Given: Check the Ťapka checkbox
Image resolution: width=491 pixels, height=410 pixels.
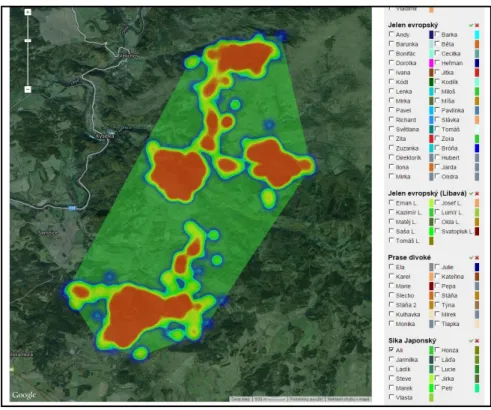Looking at the screenshot, I should click(x=437, y=323).
